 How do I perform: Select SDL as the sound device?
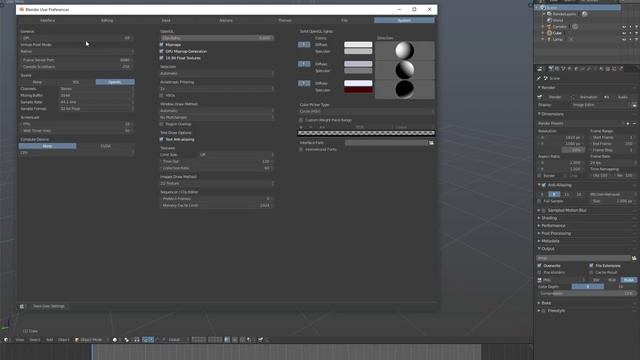point(76,82)
